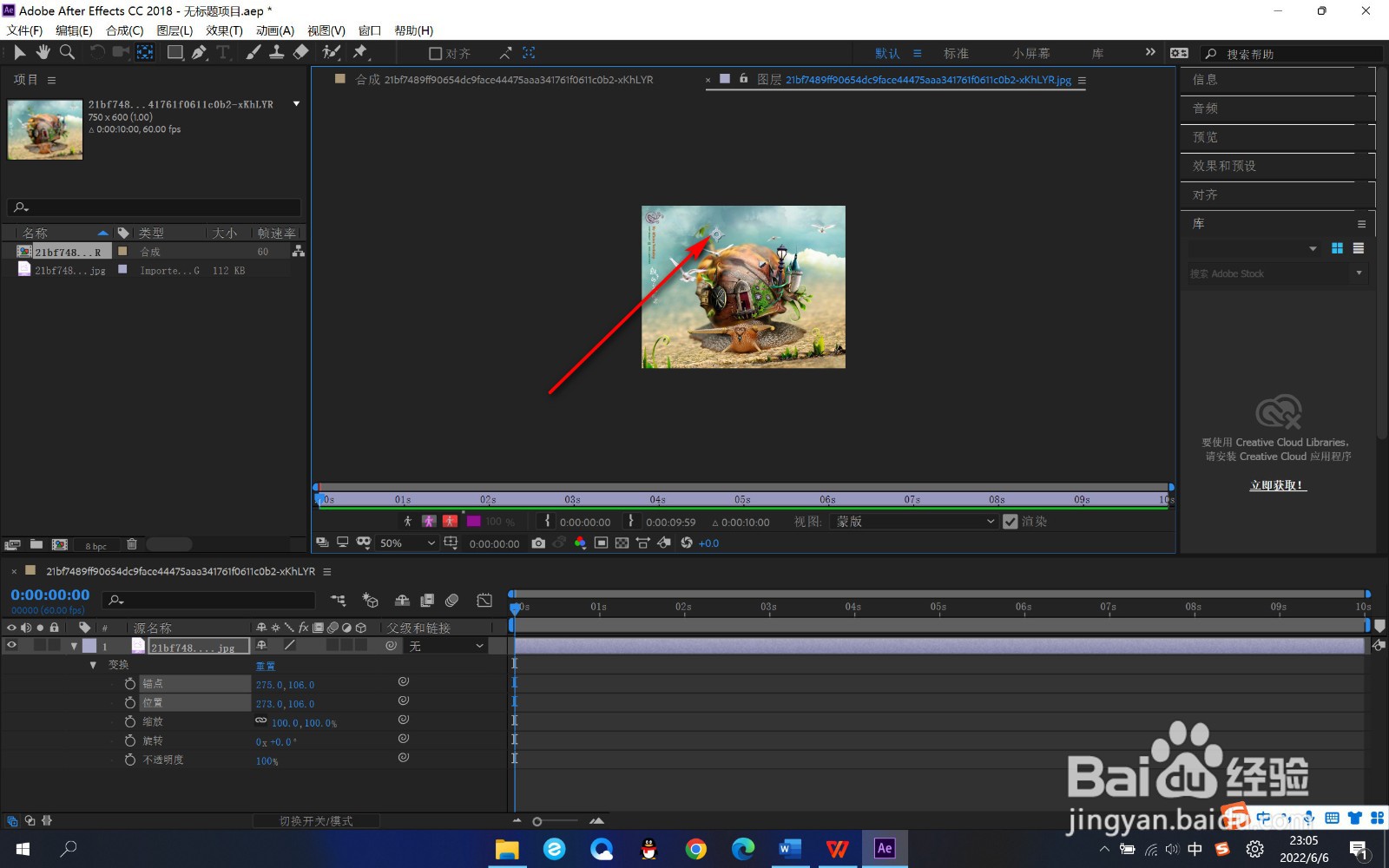1389x868 pixels.
Task: Click the region of interest icon
Action: (601, 543)
